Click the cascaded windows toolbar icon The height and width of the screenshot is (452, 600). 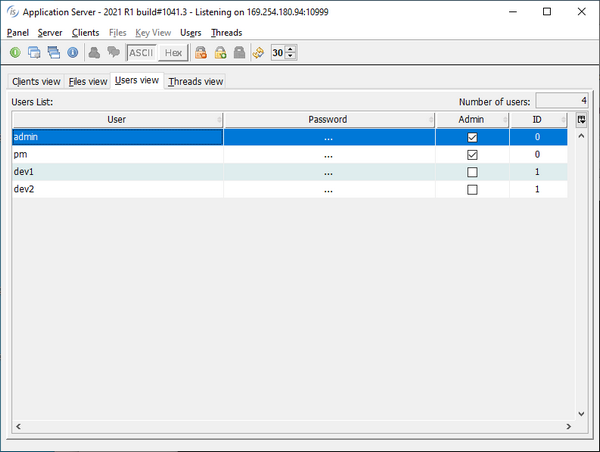point(35,53)
